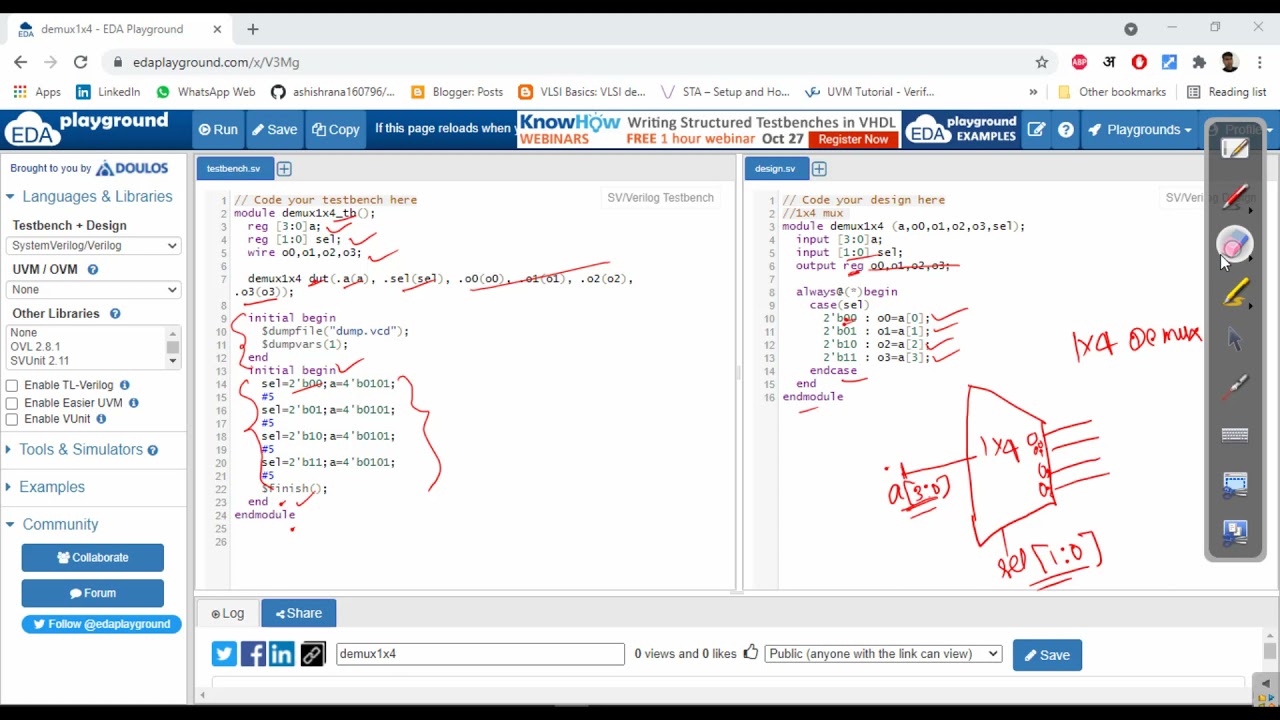Screen dimensions: 1280x720
Task: Select the demux1x4 browser tab
Action: [x=120, y=29]
